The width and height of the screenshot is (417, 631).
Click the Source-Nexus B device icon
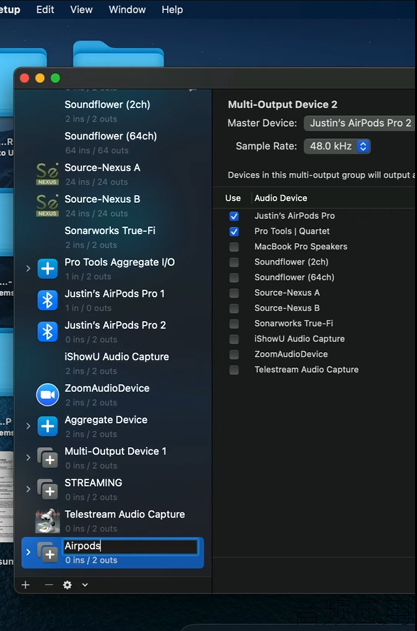(47, 205)
